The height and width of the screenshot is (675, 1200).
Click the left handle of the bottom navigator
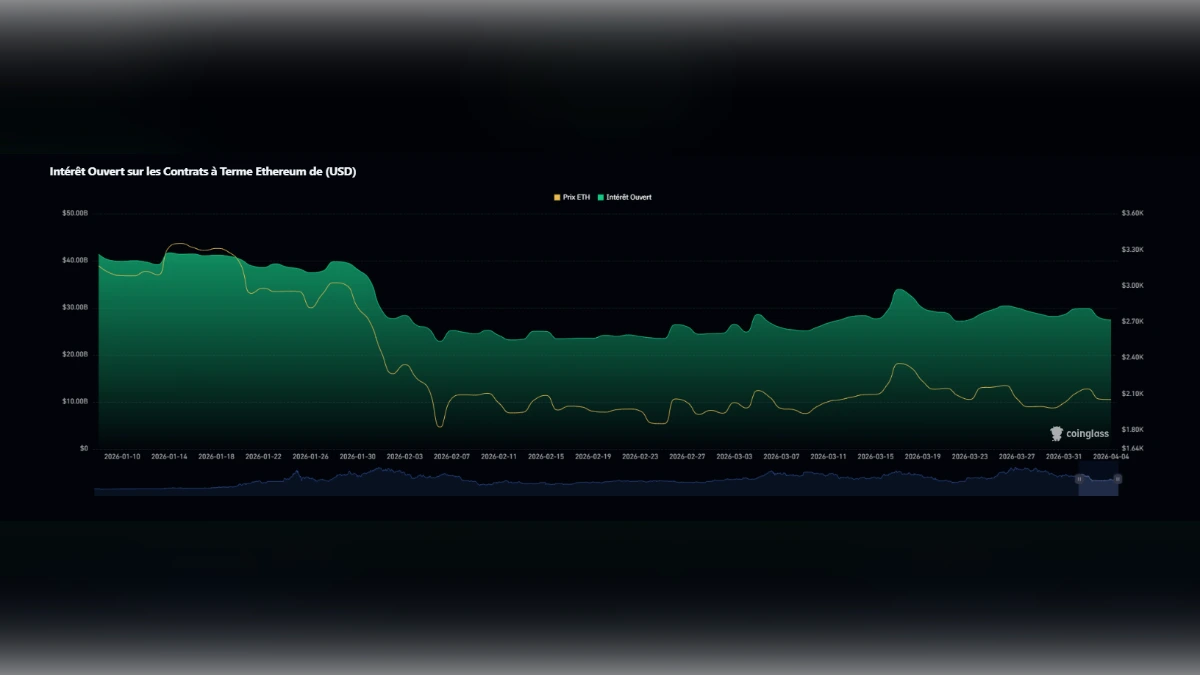pos(1080,481)
